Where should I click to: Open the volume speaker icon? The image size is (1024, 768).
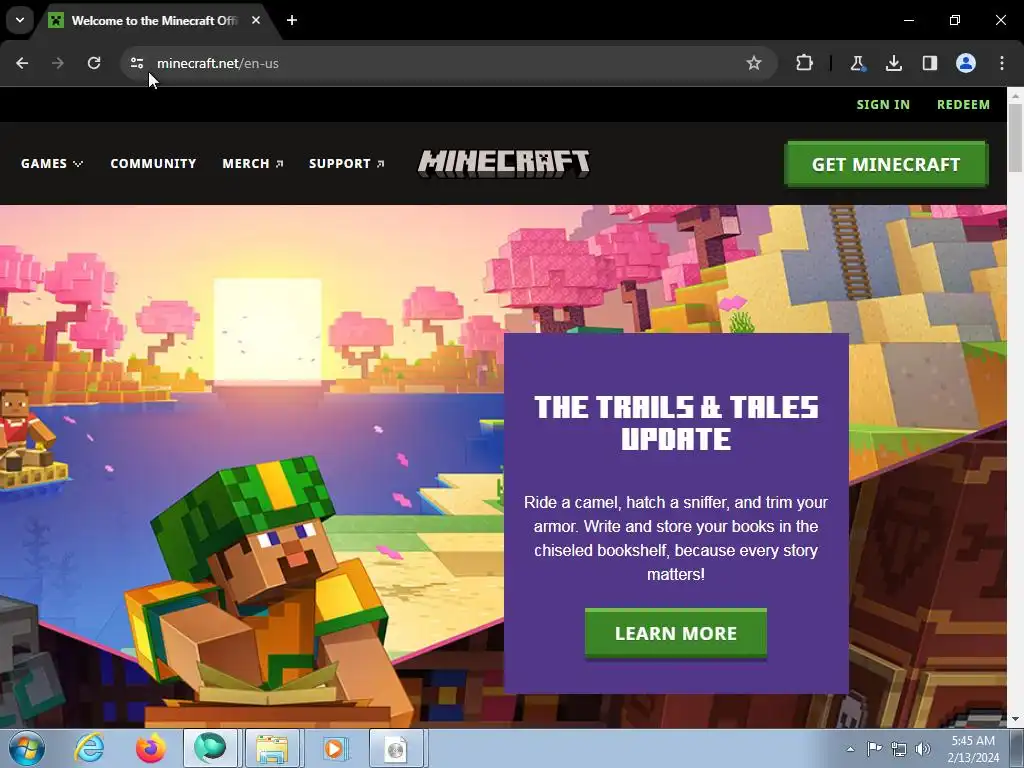point(923,749)
